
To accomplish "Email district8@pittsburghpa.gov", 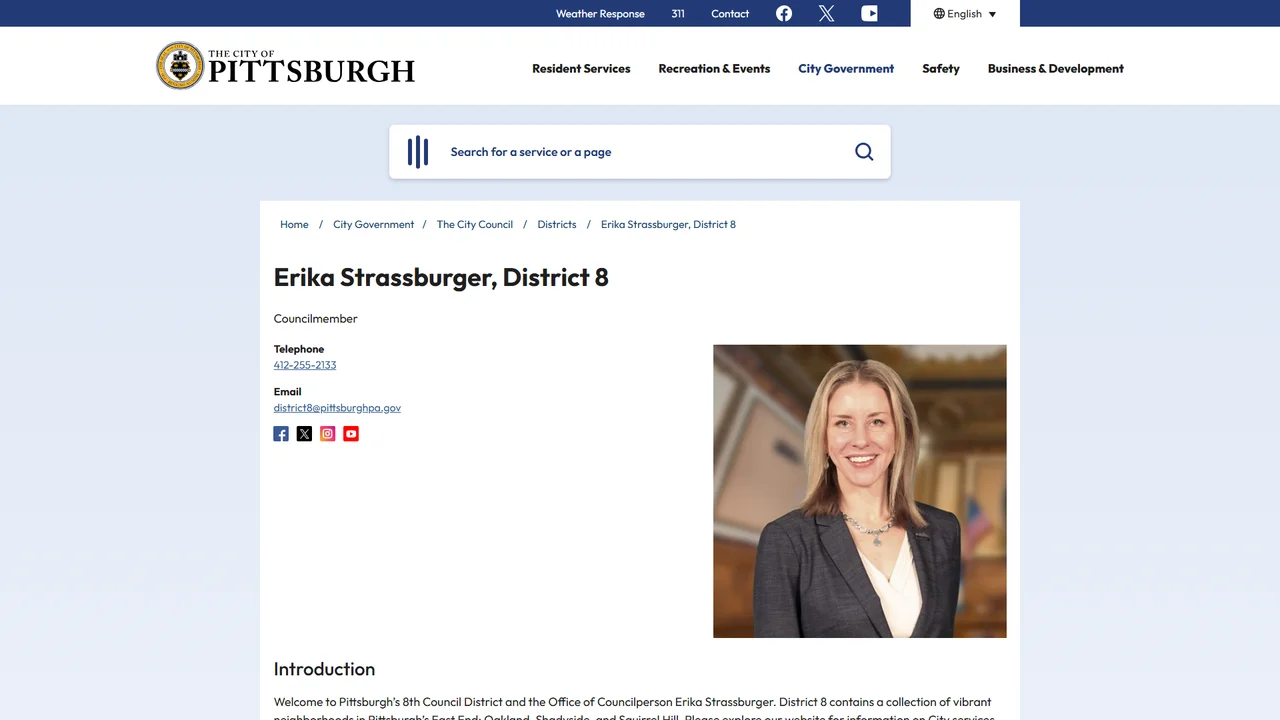I will 337,408.
